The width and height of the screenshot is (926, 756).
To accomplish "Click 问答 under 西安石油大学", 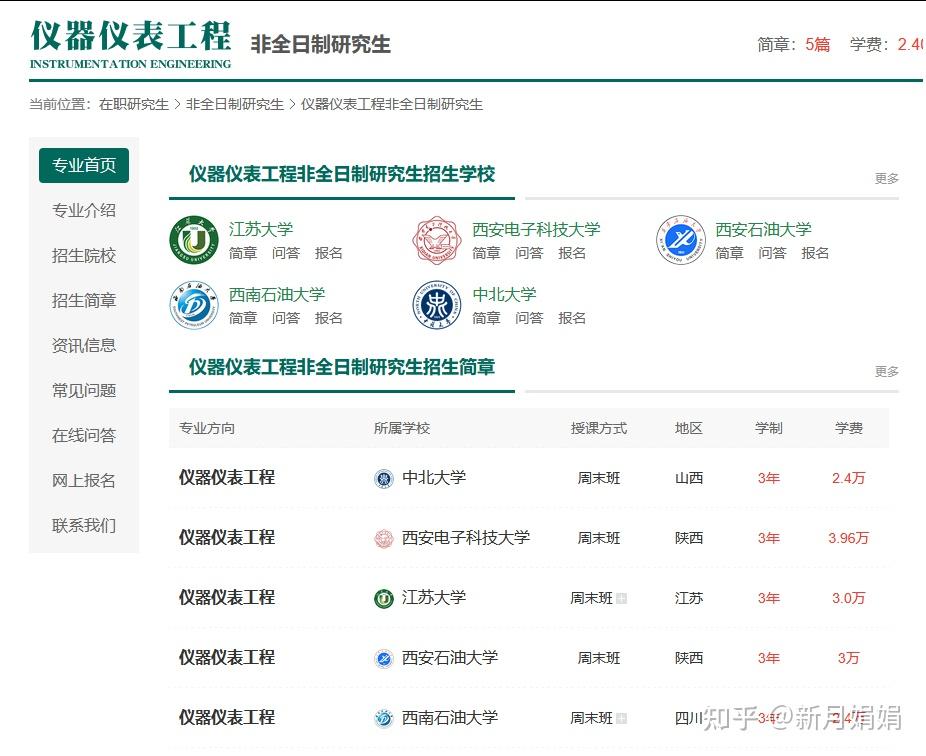I will [772, 253].
